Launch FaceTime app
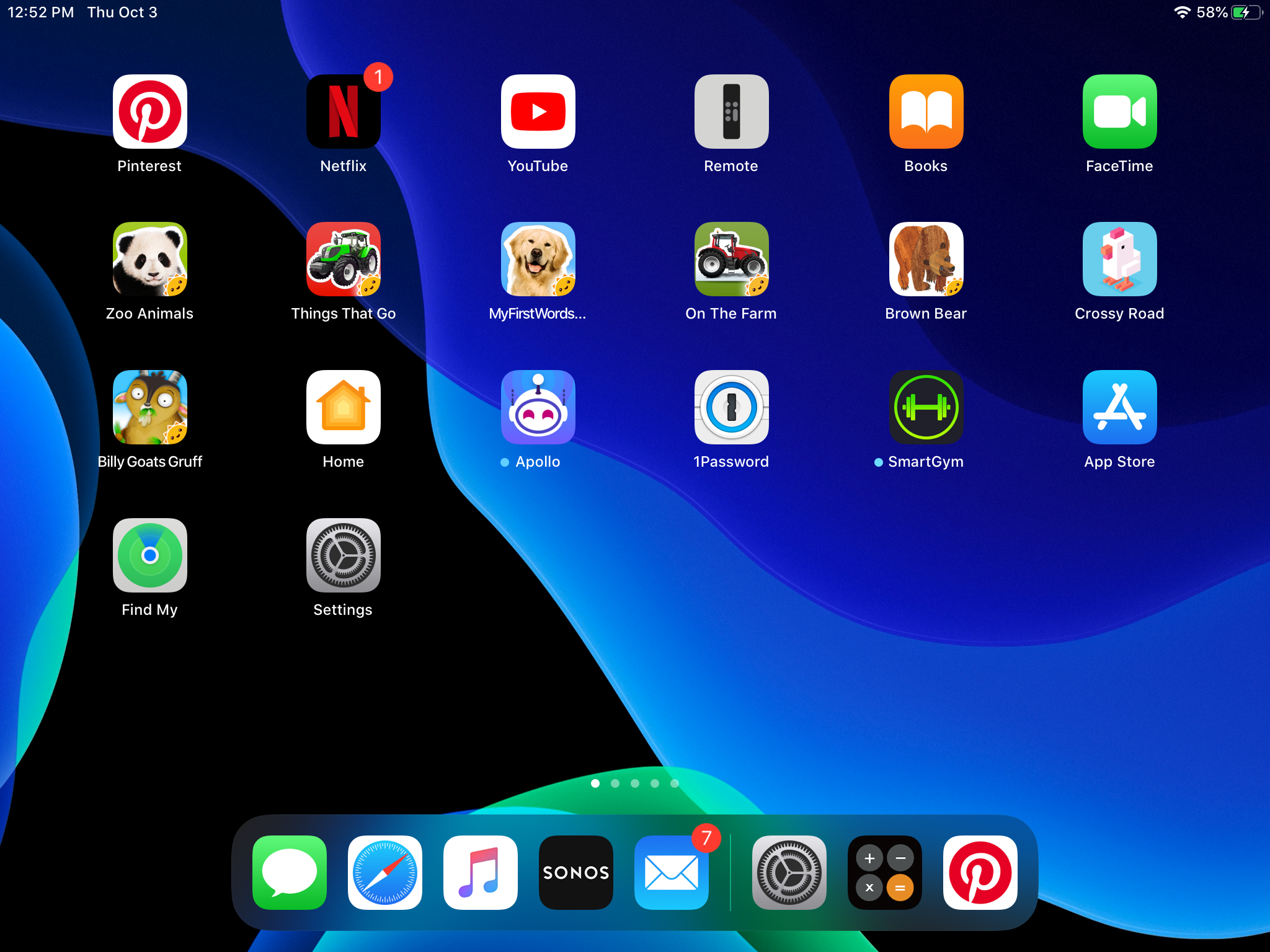 pos(1118,112)
